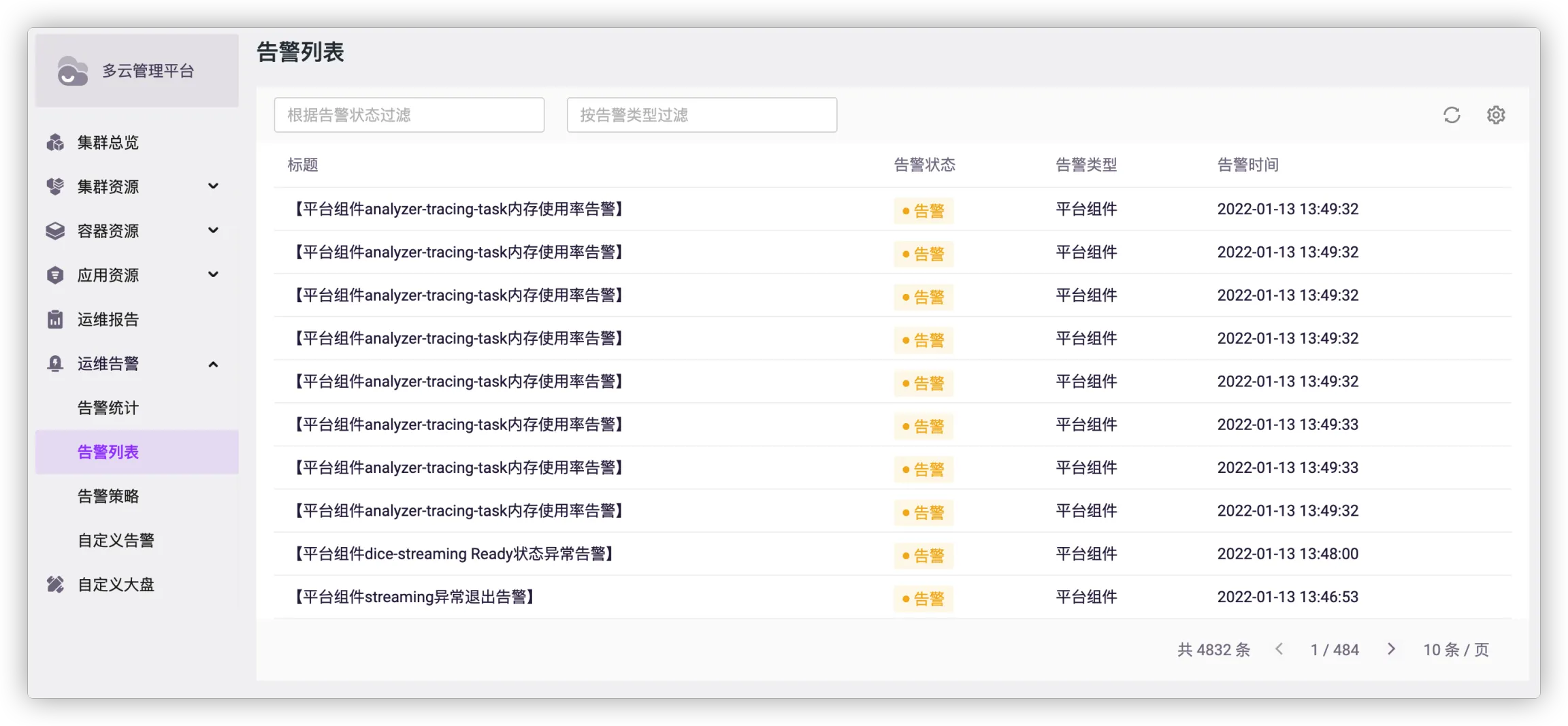Viewport: 1568px width, 726px height.
Task: Click the 运维告警 bell icon
Action: (x=55, y=363)
